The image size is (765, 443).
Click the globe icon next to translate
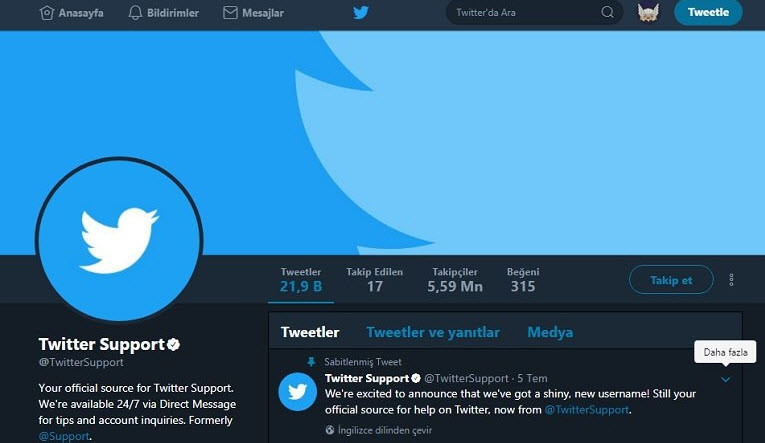point(330,430)
